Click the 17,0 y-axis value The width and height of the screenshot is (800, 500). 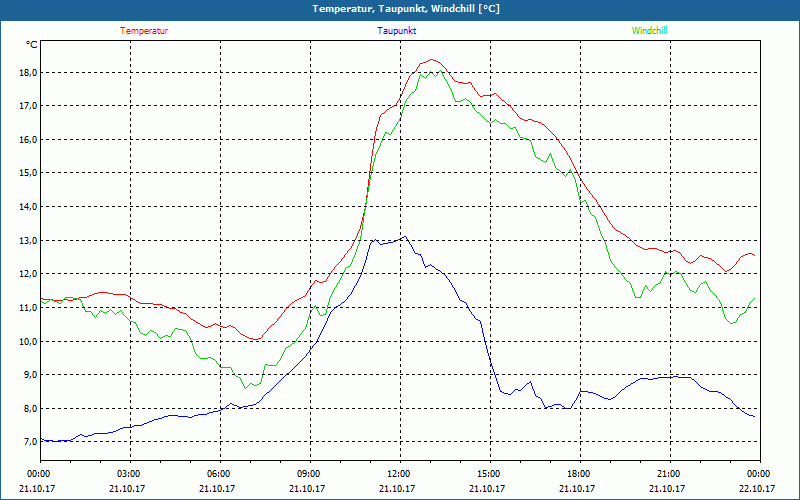28,106
